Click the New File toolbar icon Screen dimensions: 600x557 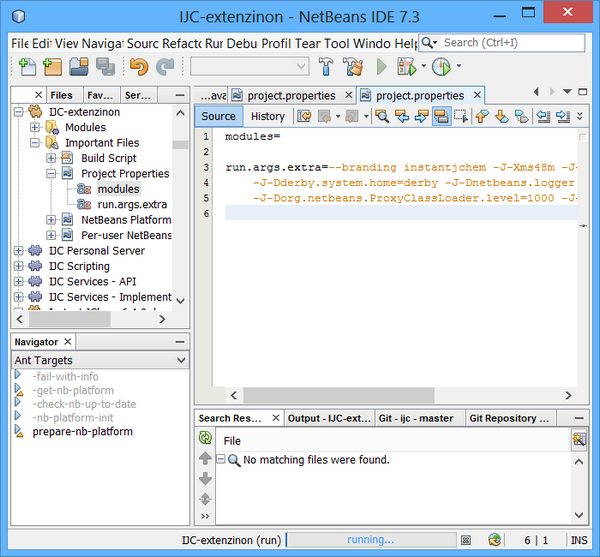point(28,67)
